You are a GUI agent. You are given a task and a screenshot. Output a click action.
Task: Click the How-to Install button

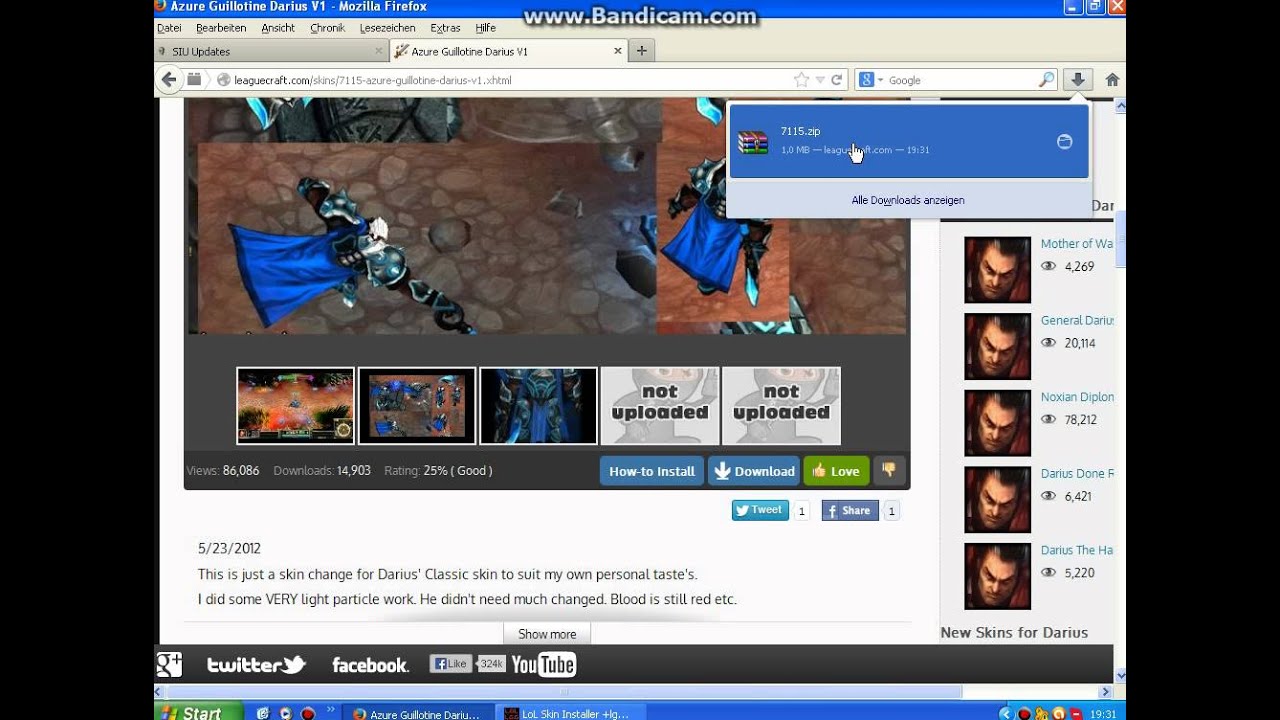652,471
